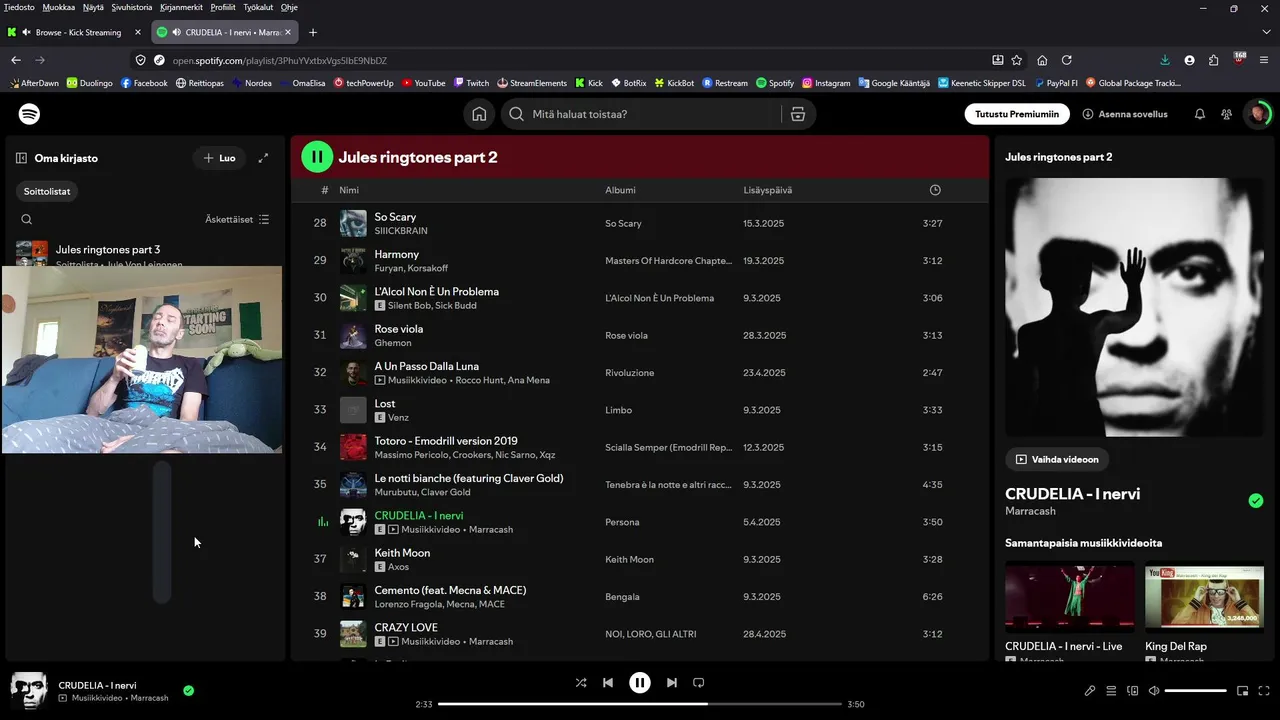The width and height of the screenshot is (1280, 720).
Task: Open the Tiedosto menu
Action: (x=19, y=7)
